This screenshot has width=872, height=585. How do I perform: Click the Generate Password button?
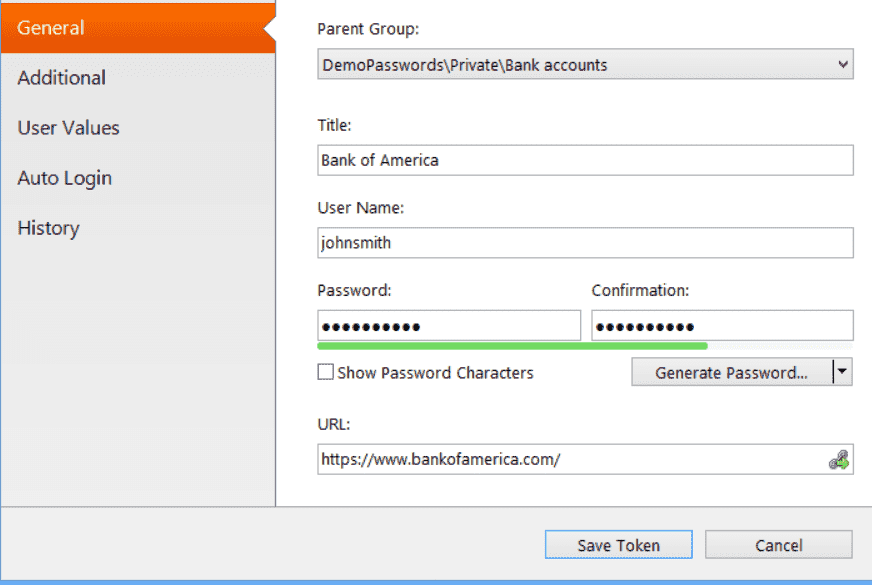[732, 372]
